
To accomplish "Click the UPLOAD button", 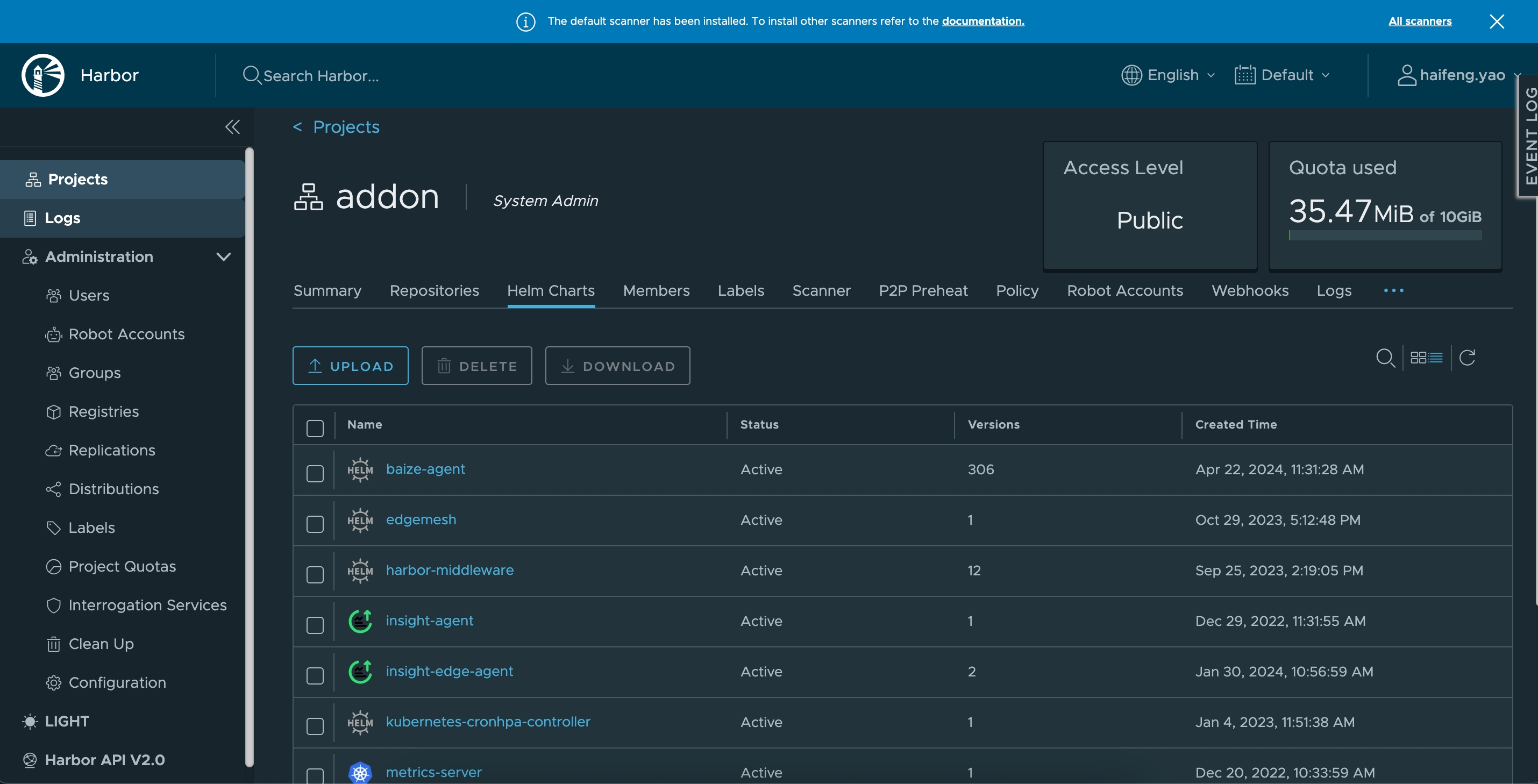I will (x=350, y=366).
